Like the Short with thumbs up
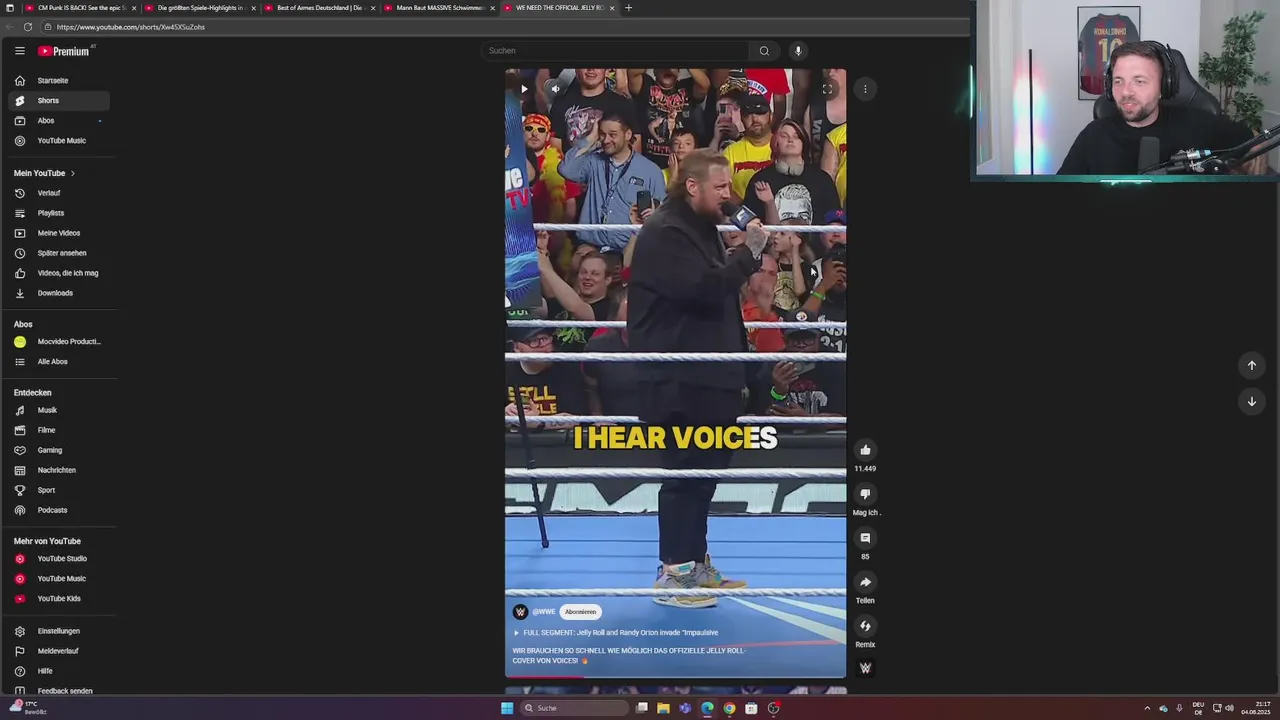 (x=865, y=450)
